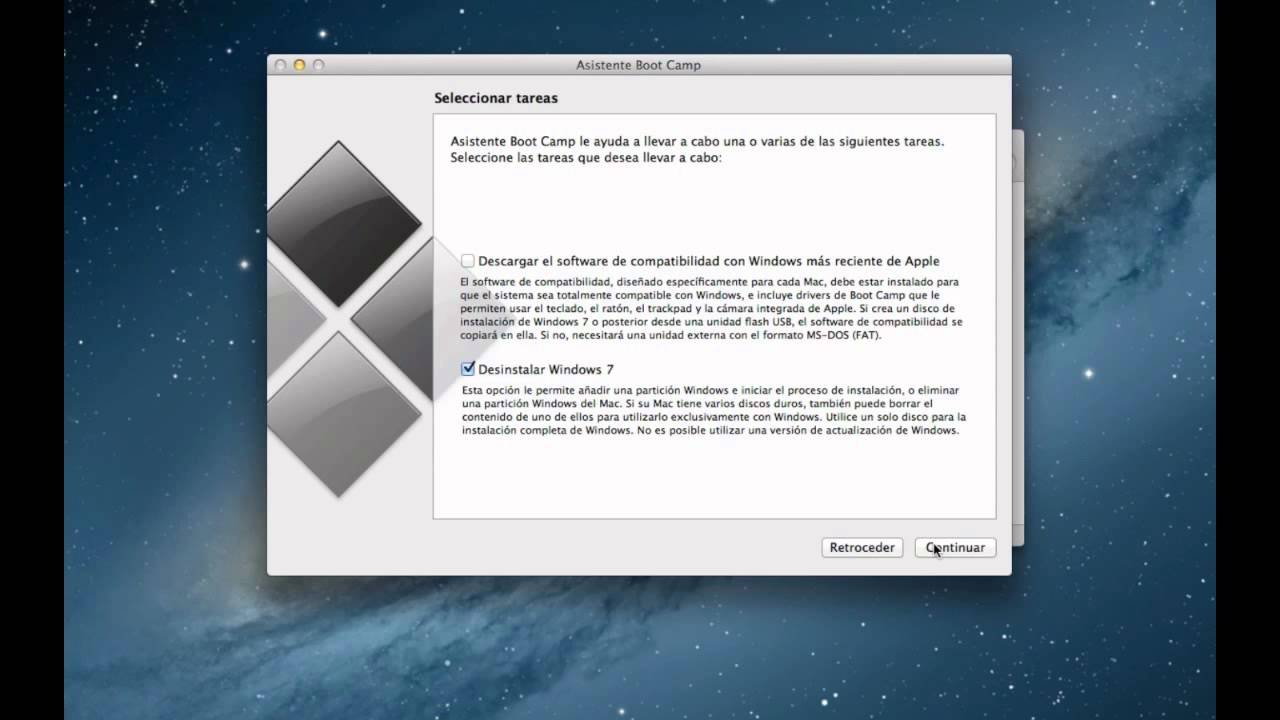The image size is (1280, 720).
Task: Minimize the Asistente Boot Camp window
Action: click(x=299, y=65)
